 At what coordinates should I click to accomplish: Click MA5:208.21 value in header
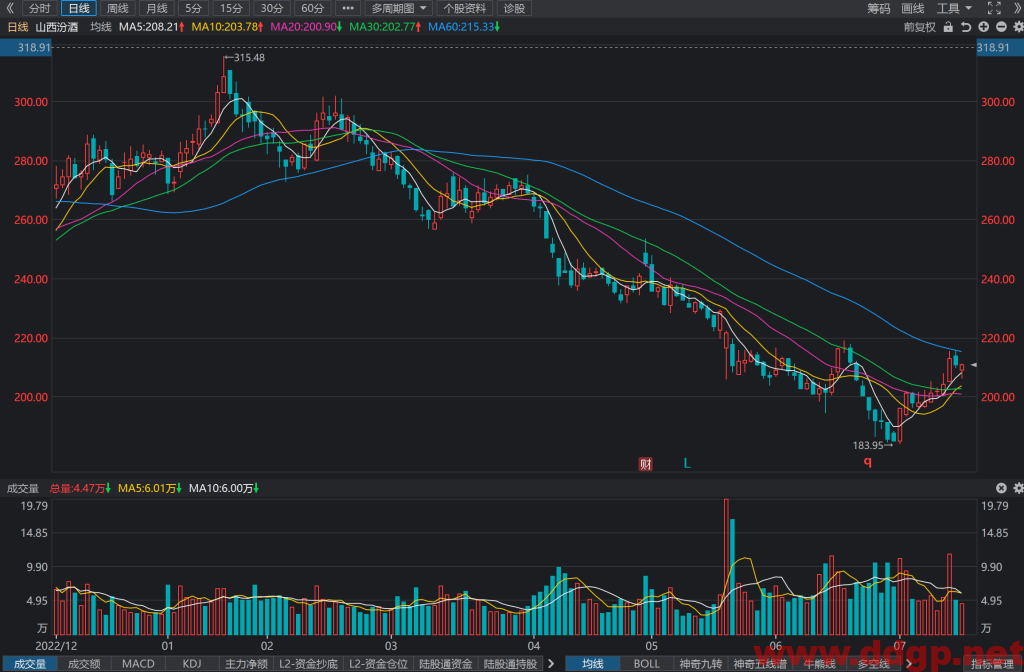[x=152, y=27]
